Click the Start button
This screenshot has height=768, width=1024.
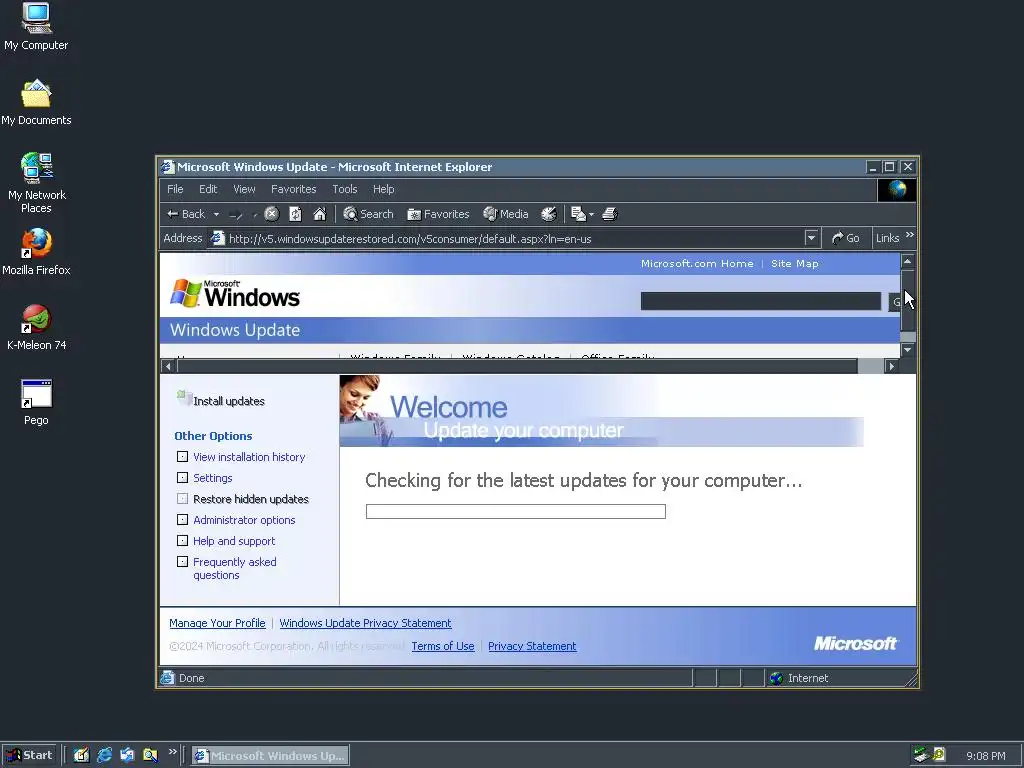pyautogui.click(x=29, y=755)
